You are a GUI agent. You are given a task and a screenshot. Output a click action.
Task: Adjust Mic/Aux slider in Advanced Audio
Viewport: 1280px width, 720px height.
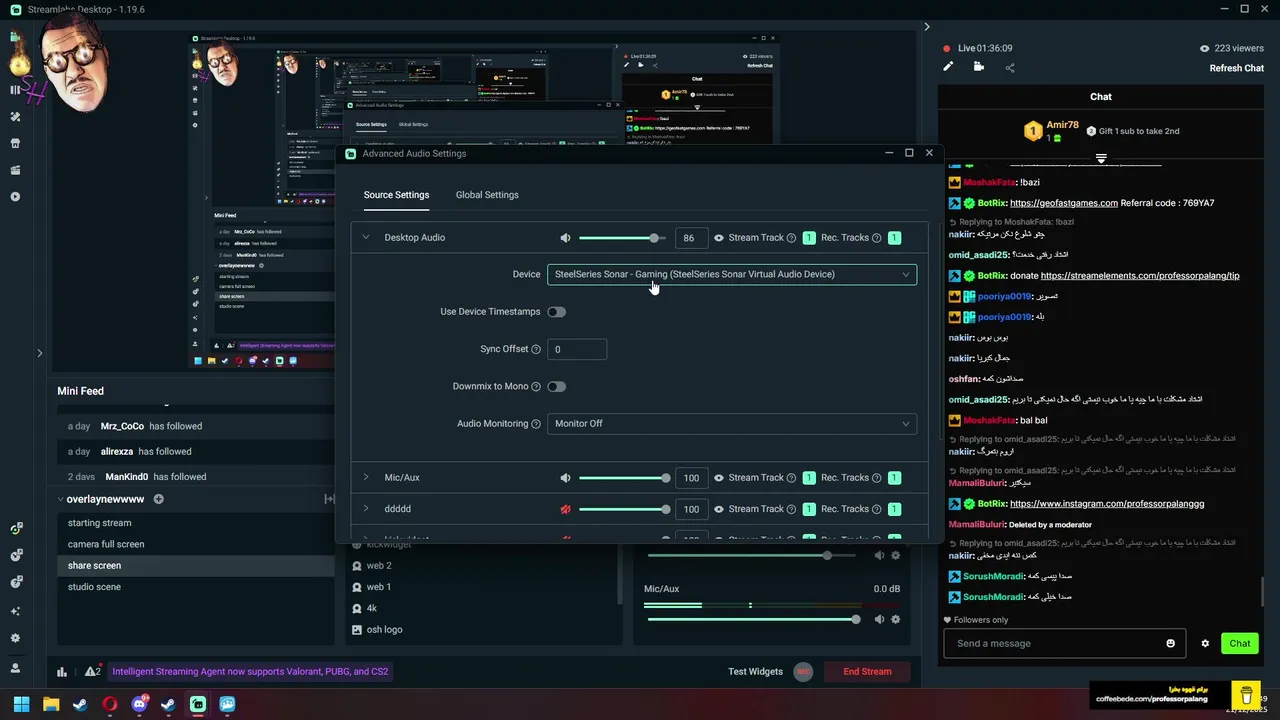[x=624, y=478]
